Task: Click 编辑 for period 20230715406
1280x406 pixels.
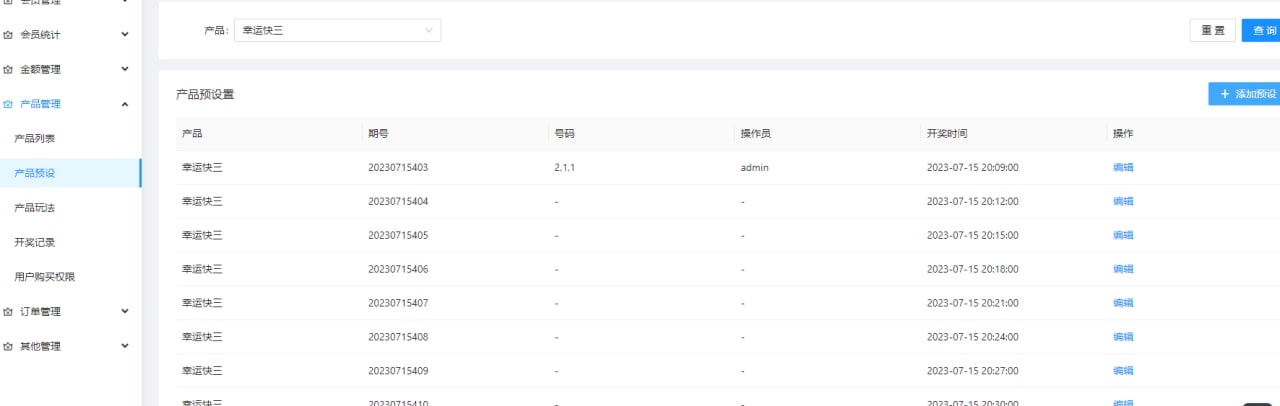Action: point(1123,269)
